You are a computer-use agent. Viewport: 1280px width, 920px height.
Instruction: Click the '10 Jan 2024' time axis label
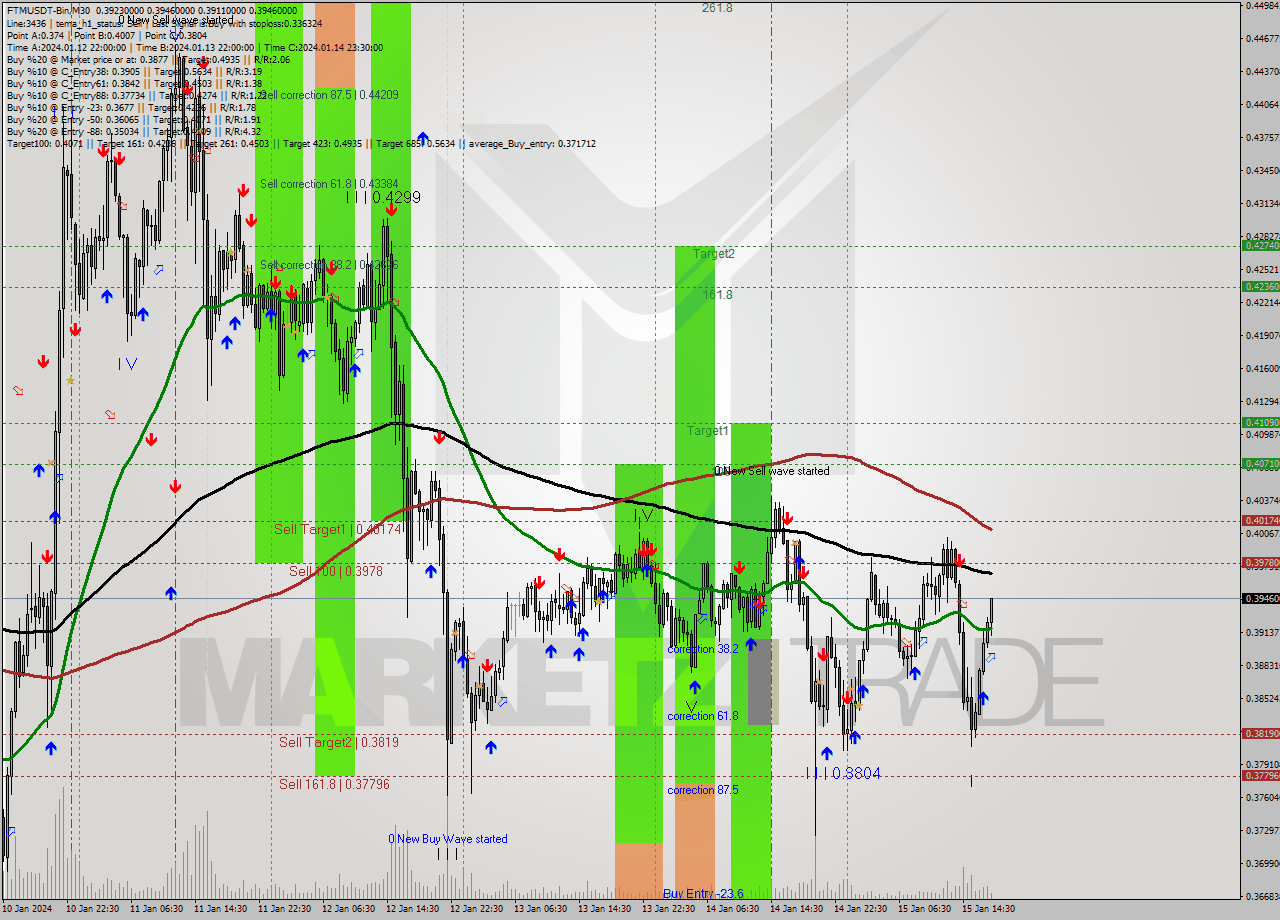[x=26, y=909]
